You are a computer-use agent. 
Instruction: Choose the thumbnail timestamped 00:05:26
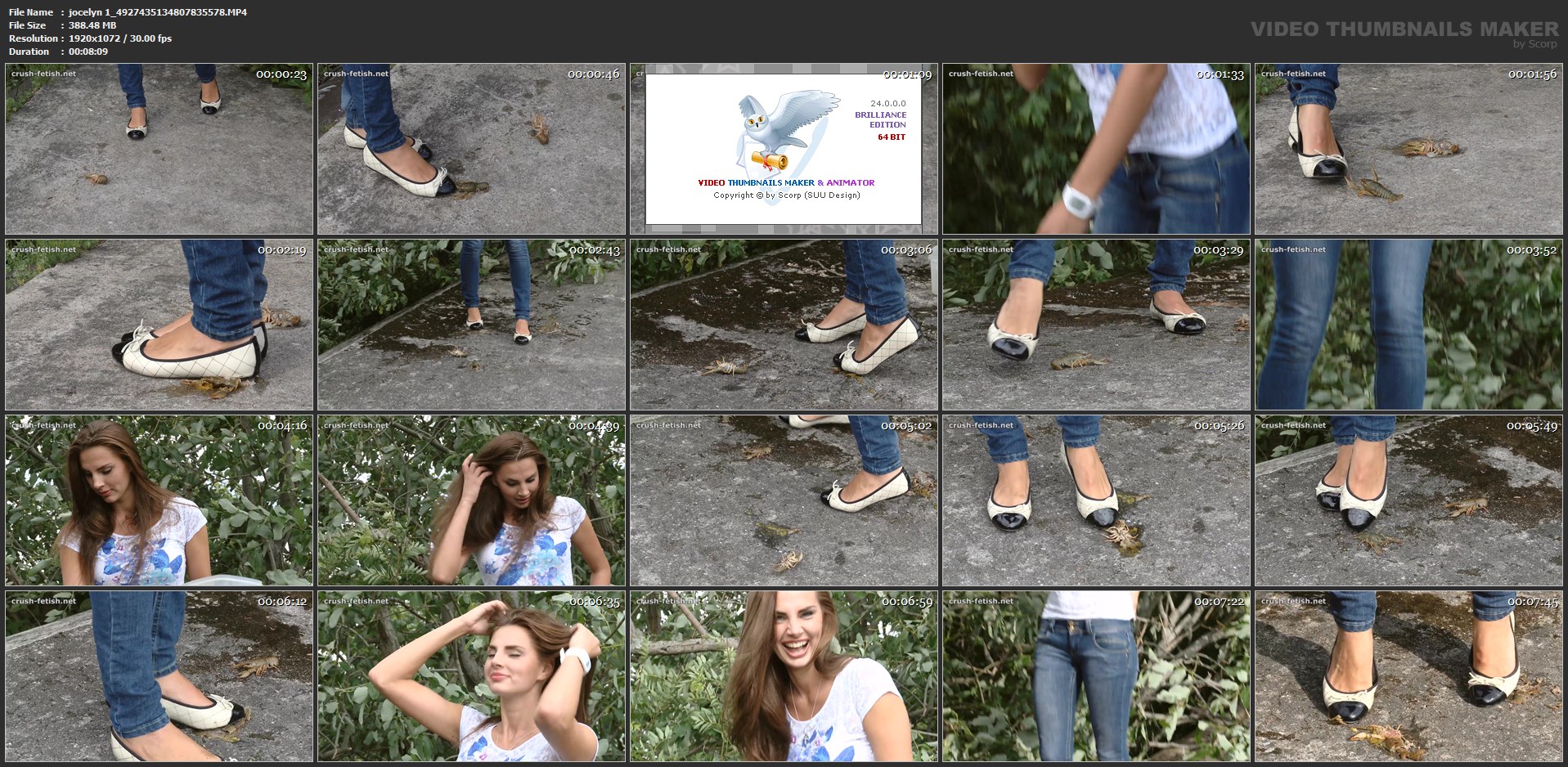(x=1096, y=500)
